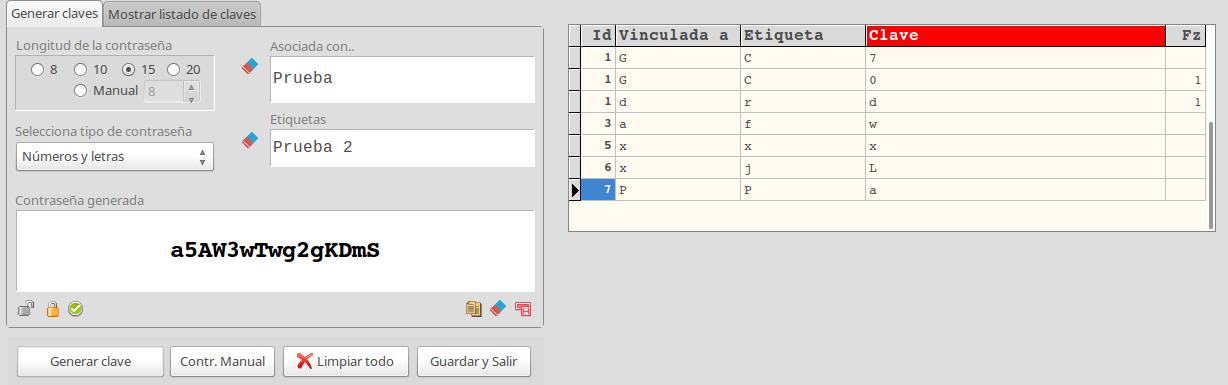Image resolution: width=1228 pixels, height=385 pixels.
Task: Click the green checkmark validate icon
Action: [x=75, y=309]
